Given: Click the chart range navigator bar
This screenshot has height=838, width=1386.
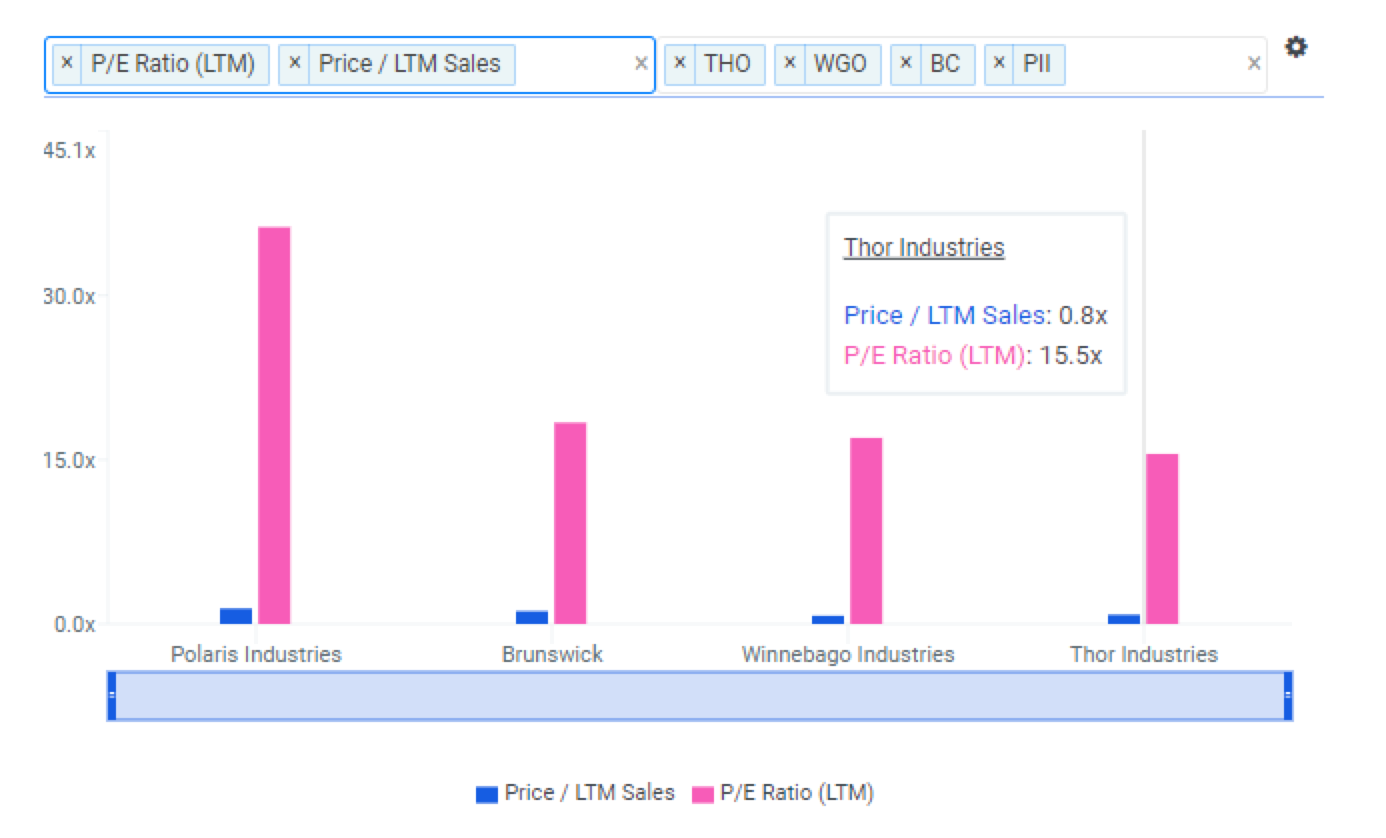Looking at the screenshot, I should [700, 695].
